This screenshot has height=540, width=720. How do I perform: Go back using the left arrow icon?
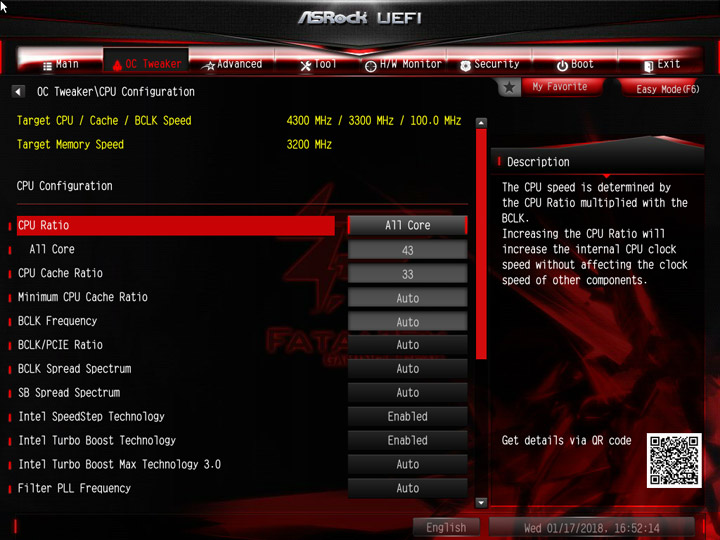click(x=18, y=91)
